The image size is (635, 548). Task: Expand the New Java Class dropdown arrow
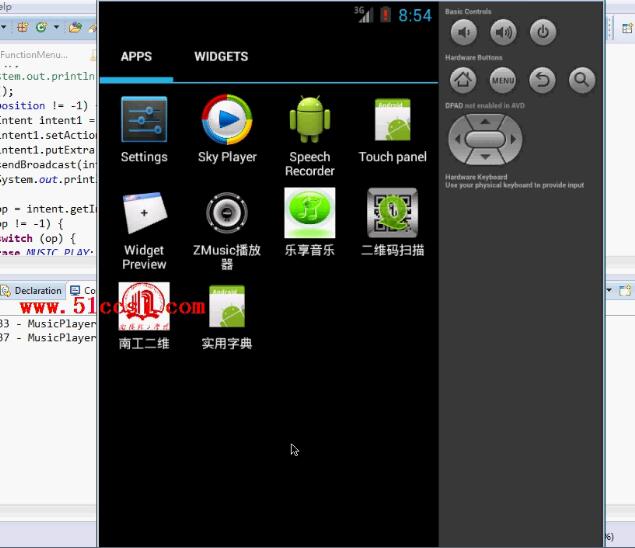pyautogui.click(x=56, y=27)
